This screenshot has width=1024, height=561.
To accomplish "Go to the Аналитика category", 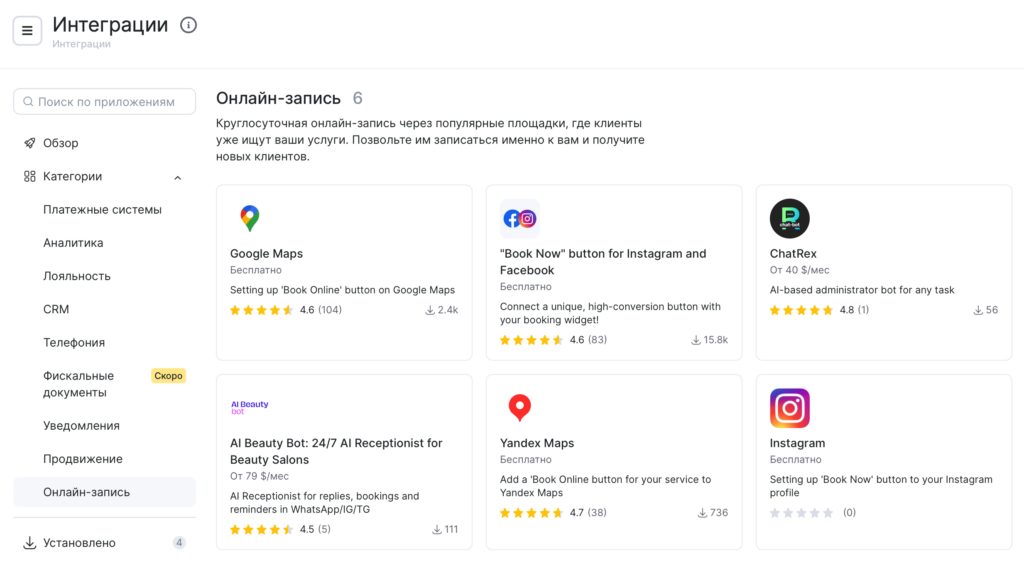I will [73, 243].
